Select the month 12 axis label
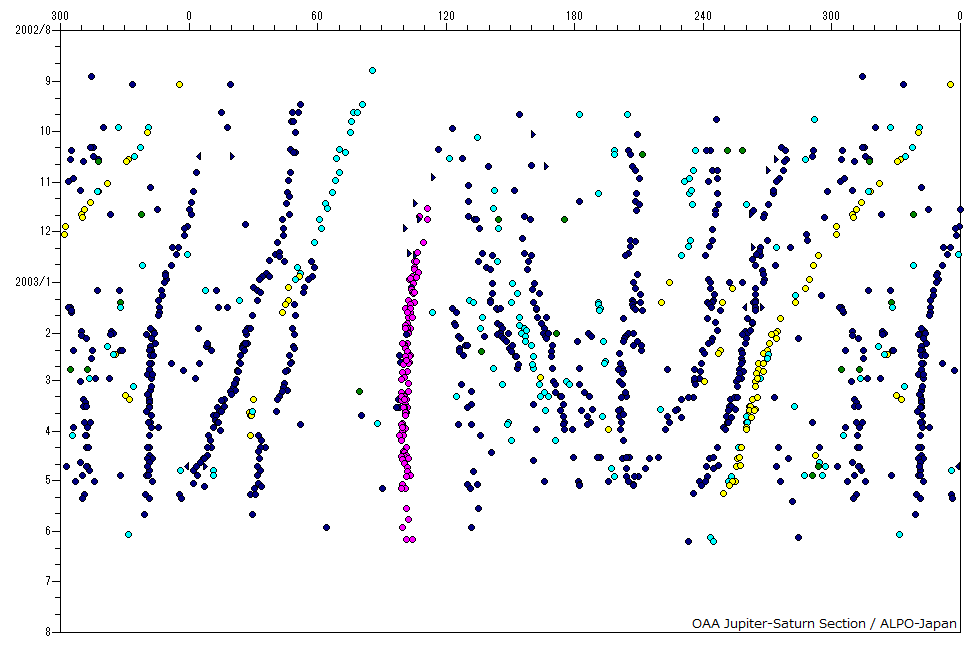The image size is (980, 650). [46, 231]
